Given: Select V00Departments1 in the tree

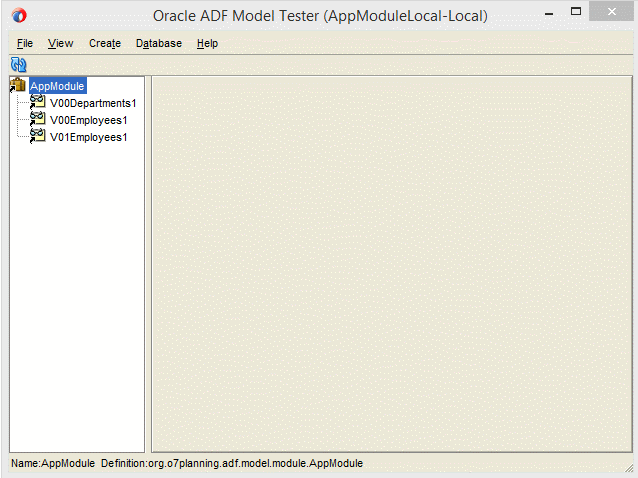Looking at the screenshot, I should point(93,103).
